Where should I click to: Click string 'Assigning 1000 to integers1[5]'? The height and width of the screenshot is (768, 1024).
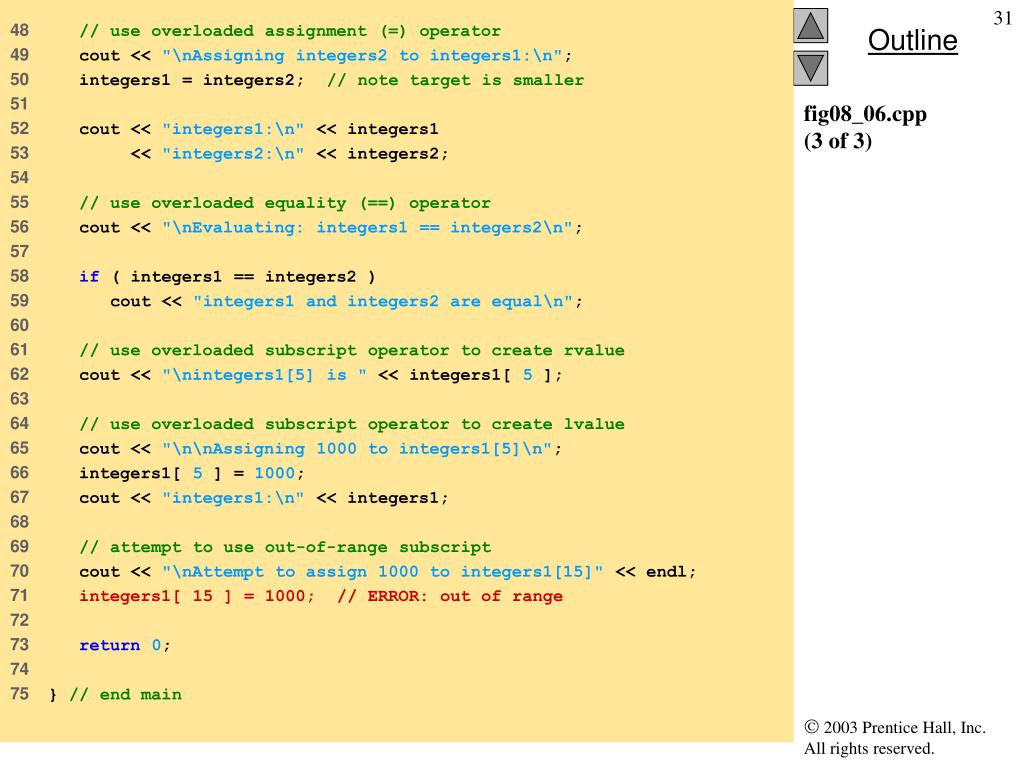tap(357, 449)
